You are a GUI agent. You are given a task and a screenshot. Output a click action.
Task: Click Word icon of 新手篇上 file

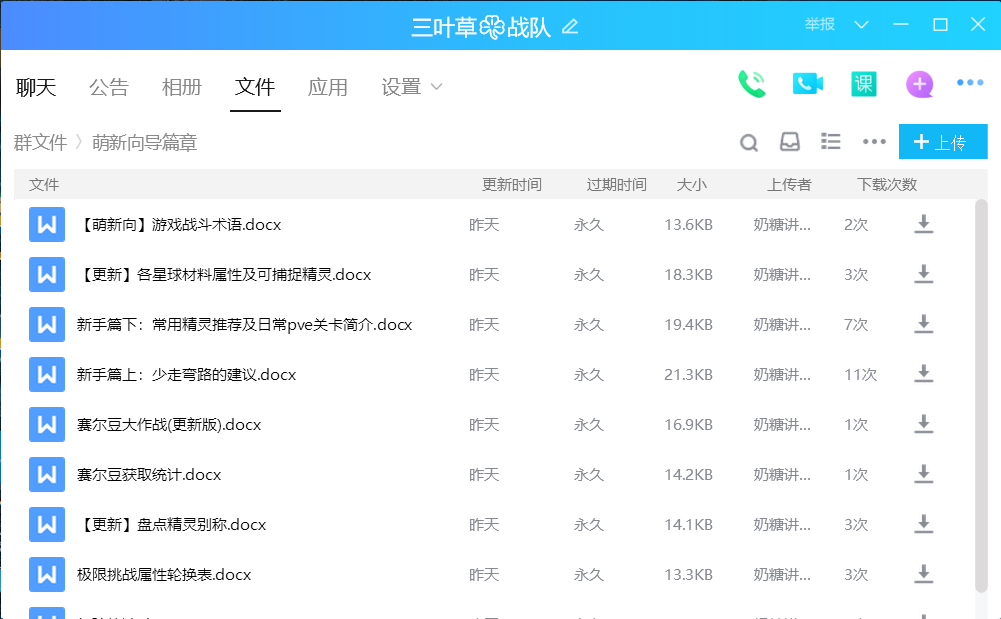47,375
